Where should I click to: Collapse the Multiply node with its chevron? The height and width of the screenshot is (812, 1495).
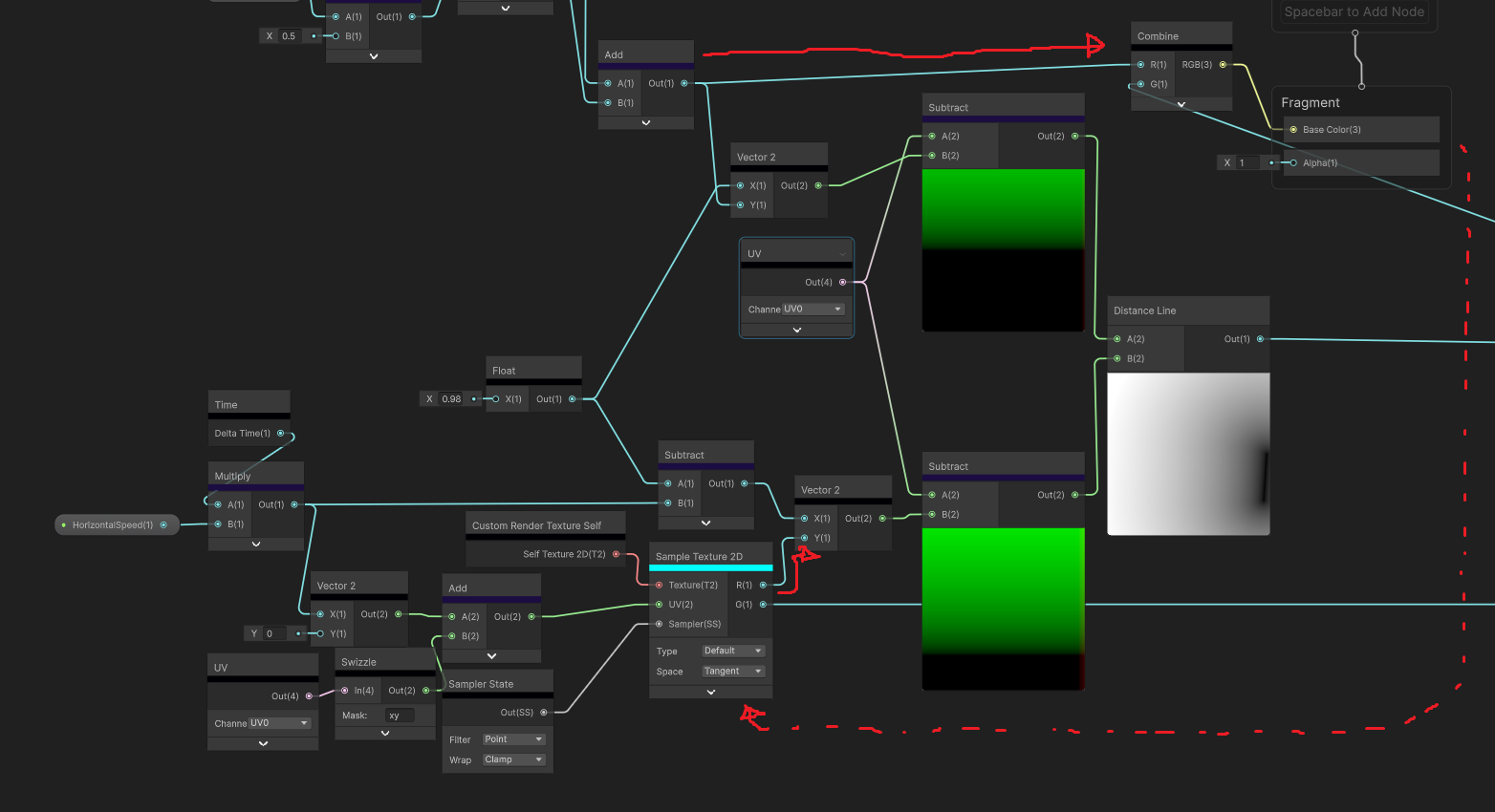(256, 545)
